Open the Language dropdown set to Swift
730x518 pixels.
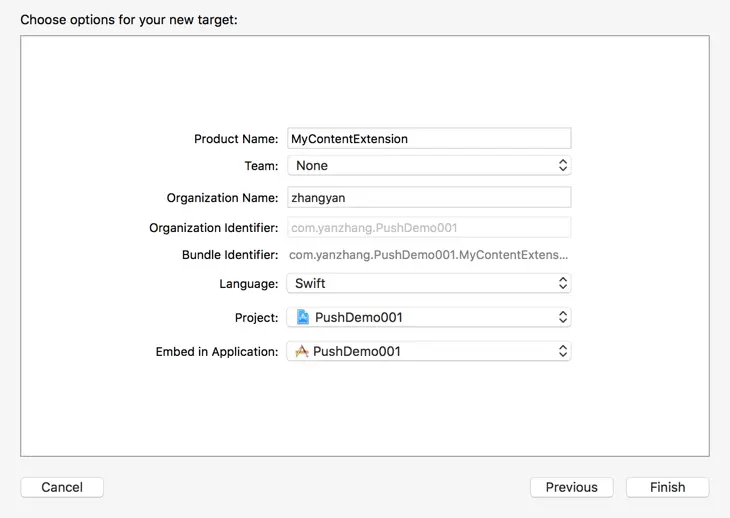(429, 283)
